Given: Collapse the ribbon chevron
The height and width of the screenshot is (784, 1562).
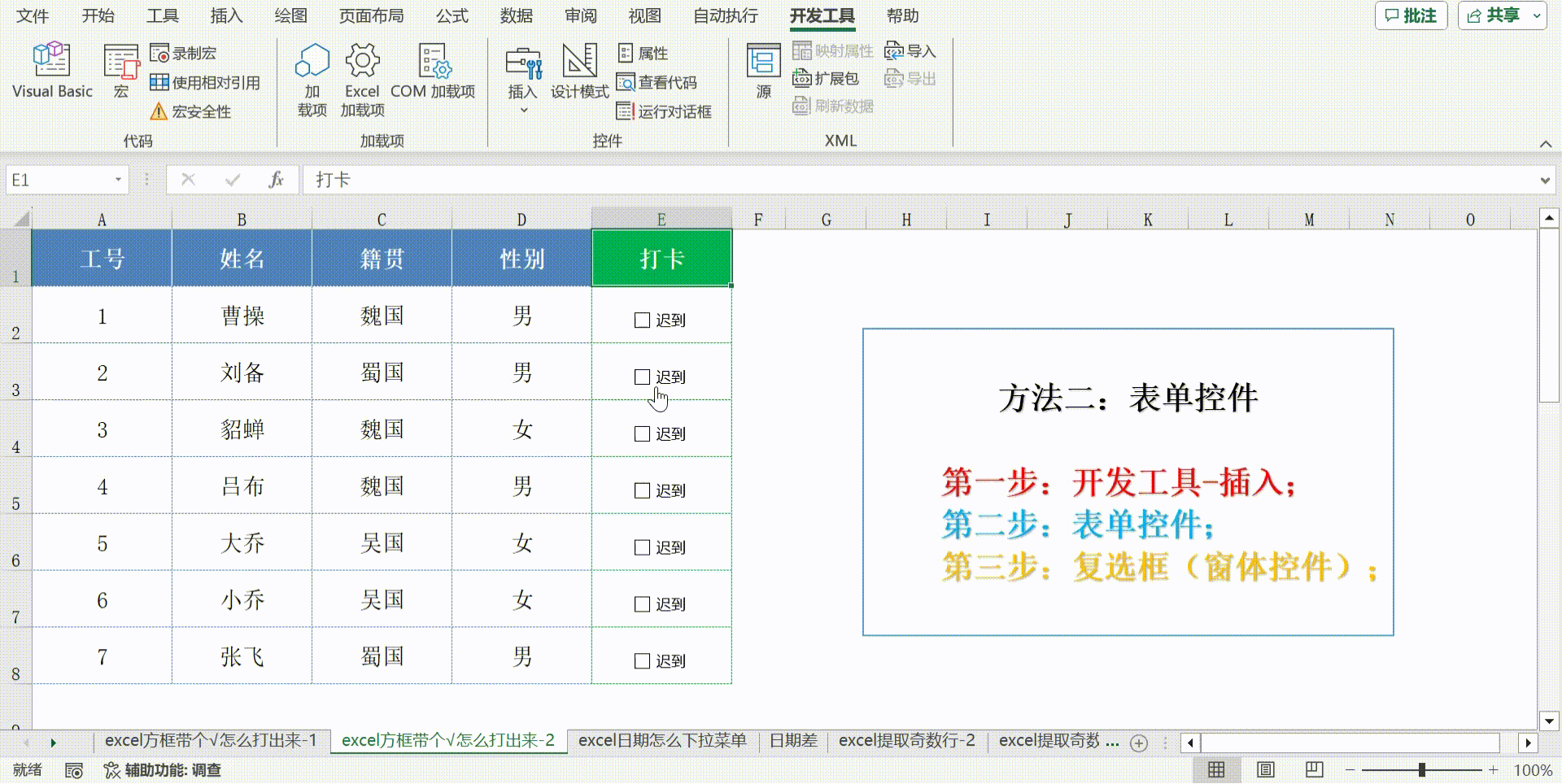Looking at the screenshot, I should click(1546, 143).
